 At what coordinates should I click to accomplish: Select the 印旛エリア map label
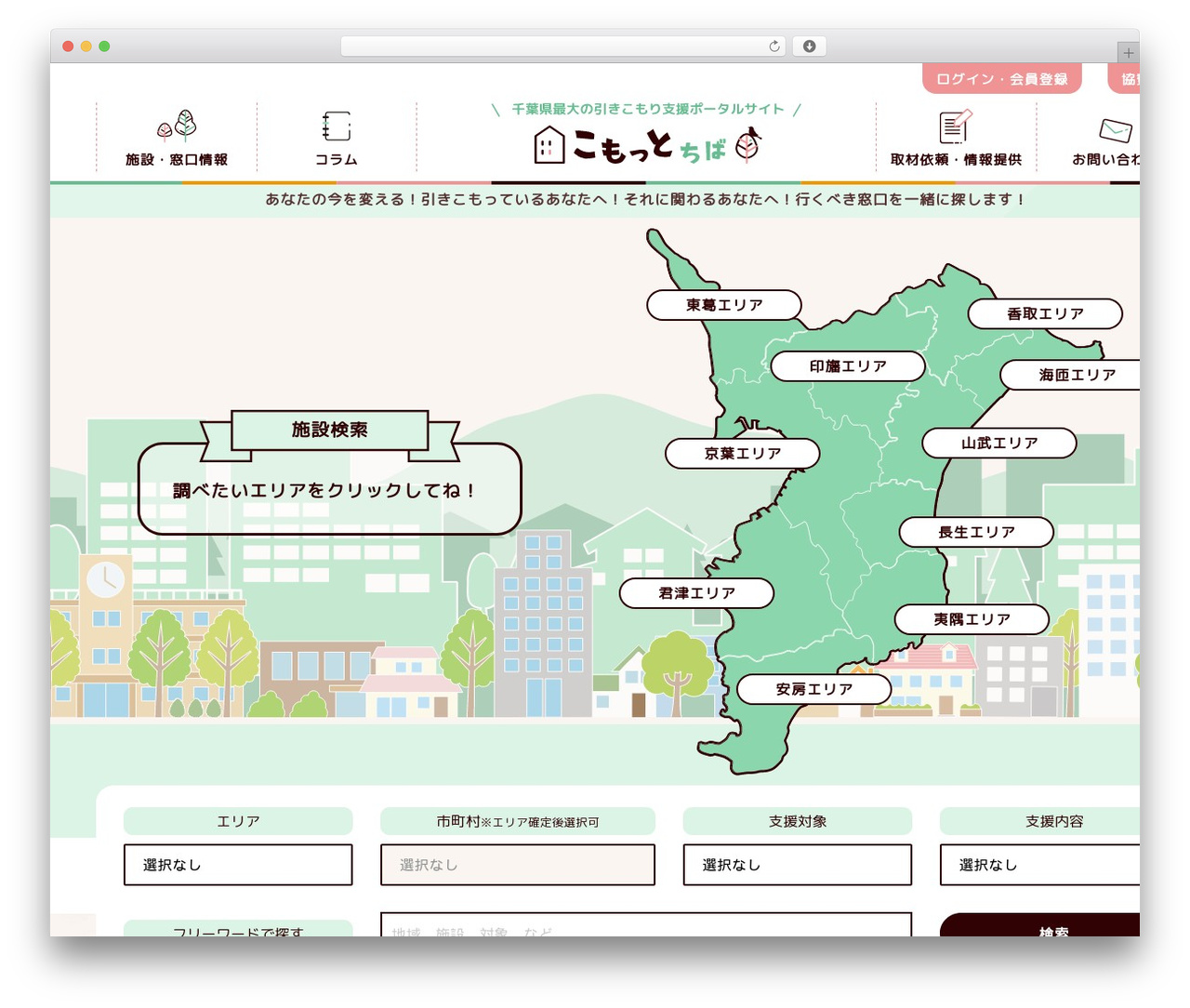848,366
